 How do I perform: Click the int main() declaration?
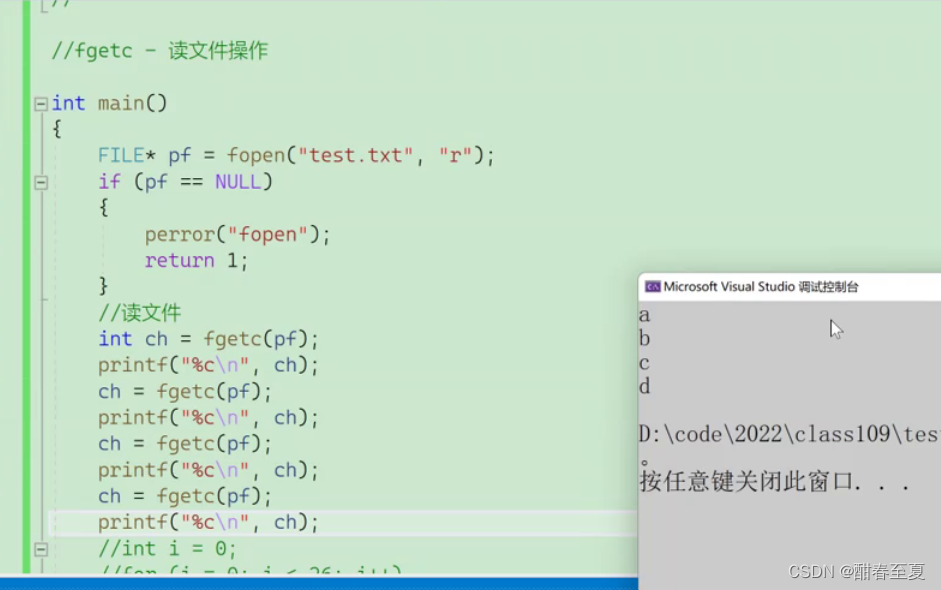pyautogui.click(x=109, y=104)
